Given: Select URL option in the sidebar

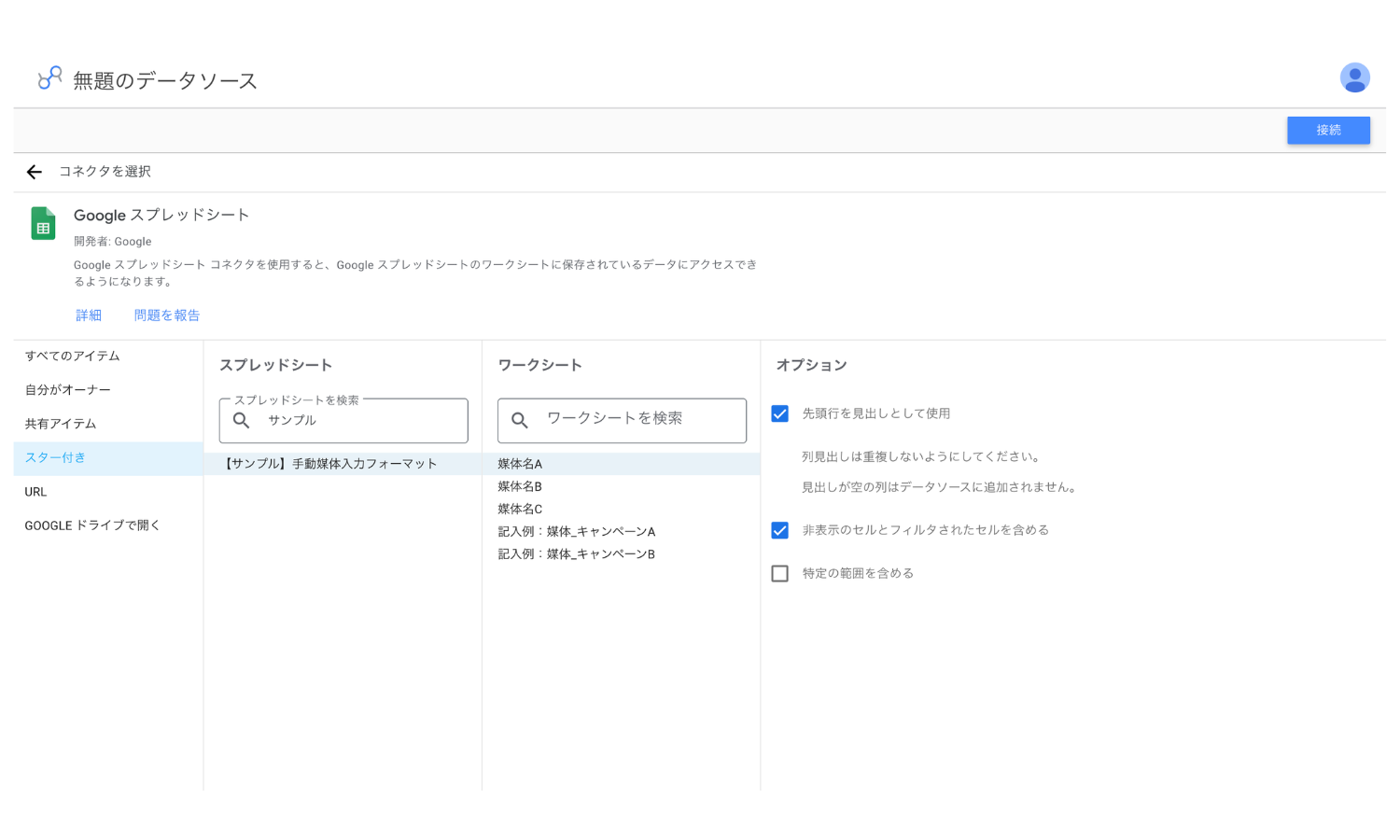Looking at the screenshot, I should (108, 492).
